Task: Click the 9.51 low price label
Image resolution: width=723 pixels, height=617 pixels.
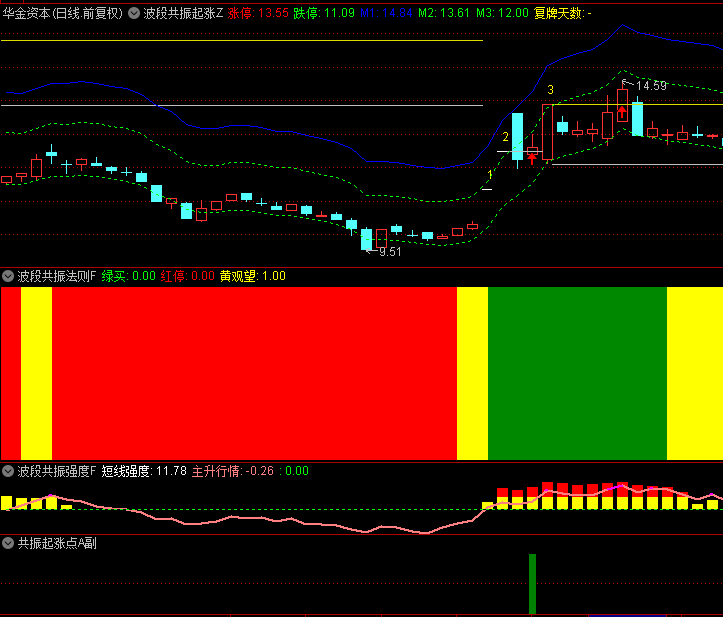Action: (x=390, y=252)
